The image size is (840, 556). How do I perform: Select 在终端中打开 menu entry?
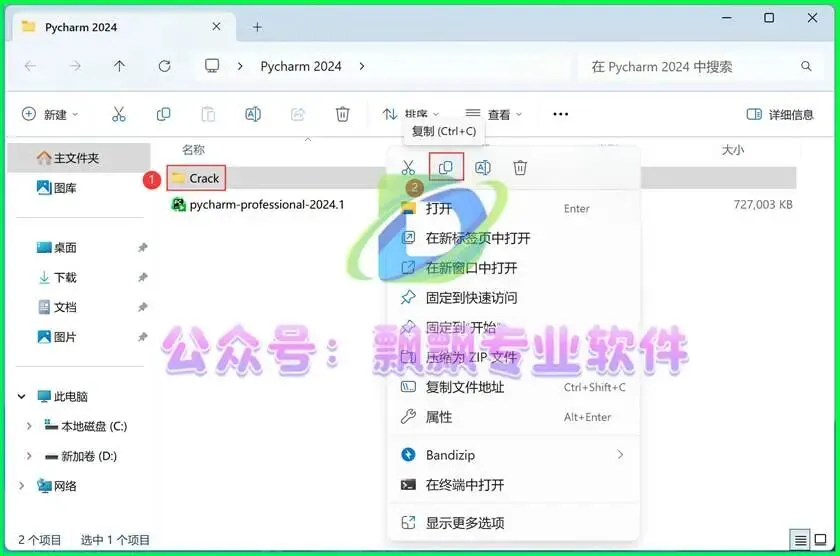point(513,485)
